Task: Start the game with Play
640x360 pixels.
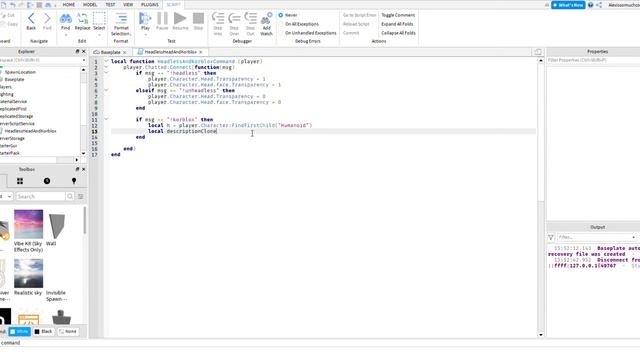Action: [x=145, y=21]
